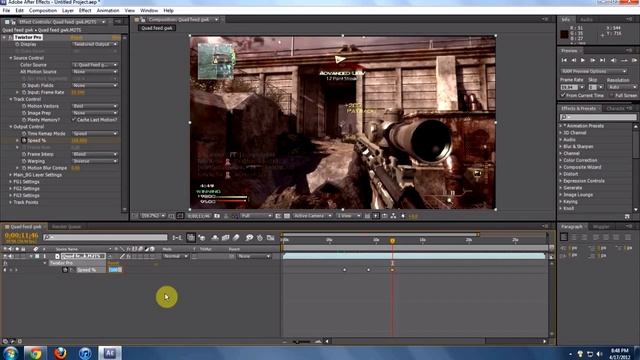Image resolution: width=640 pixels, height=360 pixels.
Task: Open Google Chrome from the taskbar
Action: 35,353
